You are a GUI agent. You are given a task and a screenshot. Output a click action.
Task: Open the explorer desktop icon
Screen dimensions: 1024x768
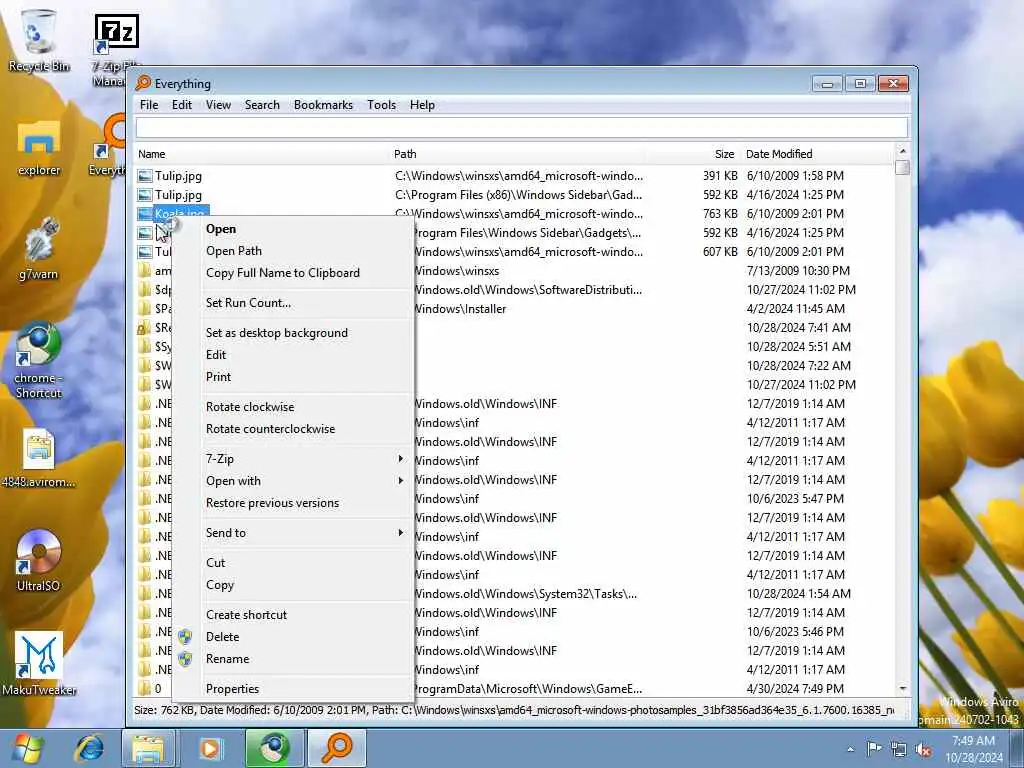click(39, 147)
